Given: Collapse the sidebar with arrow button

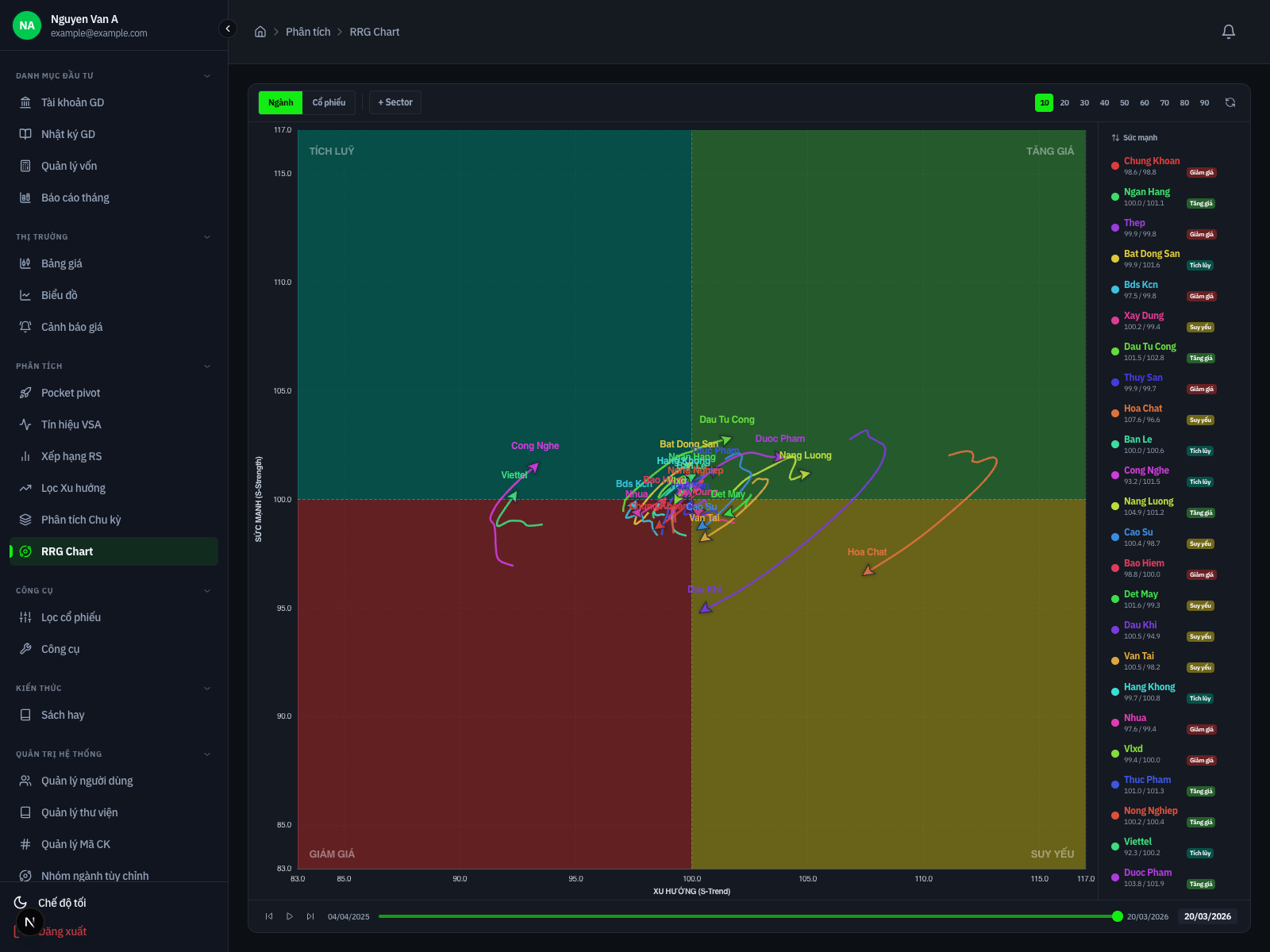Looking at the screenshot, I should coord(228,29).
